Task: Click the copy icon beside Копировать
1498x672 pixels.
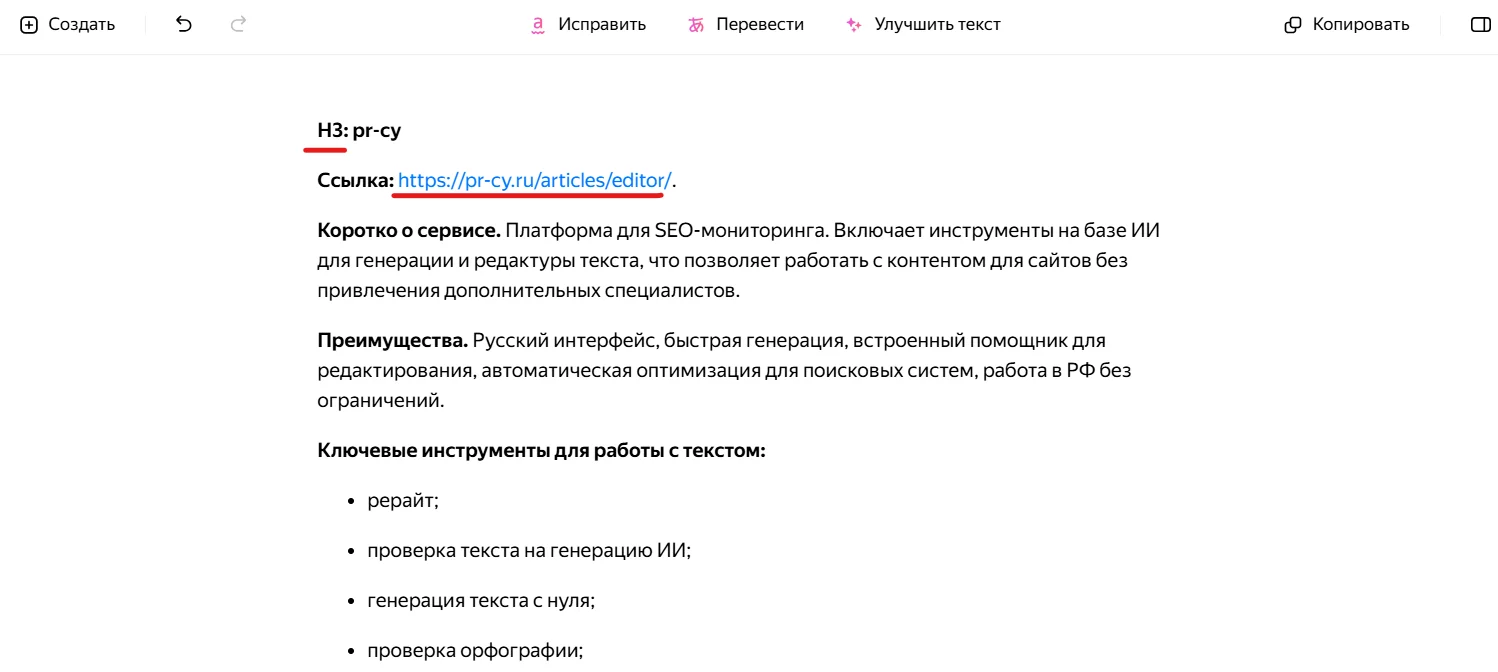Action: [x=1293, y=25]
